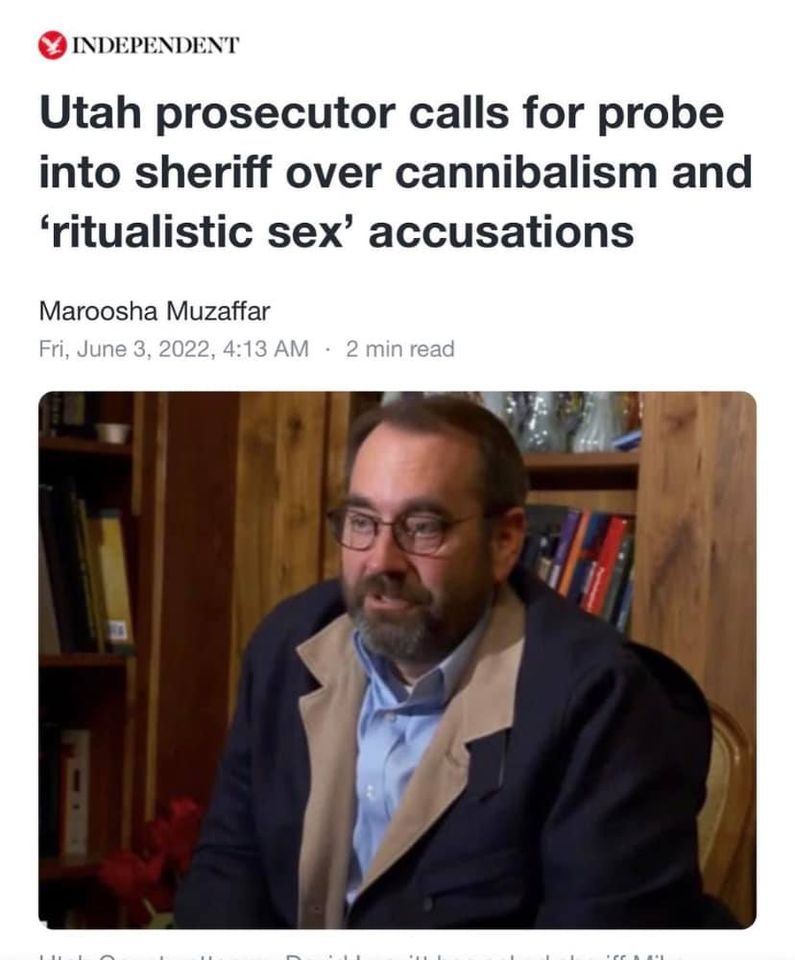Open author Maroosha Muzaffar's profile

click(x=154, y=311)
